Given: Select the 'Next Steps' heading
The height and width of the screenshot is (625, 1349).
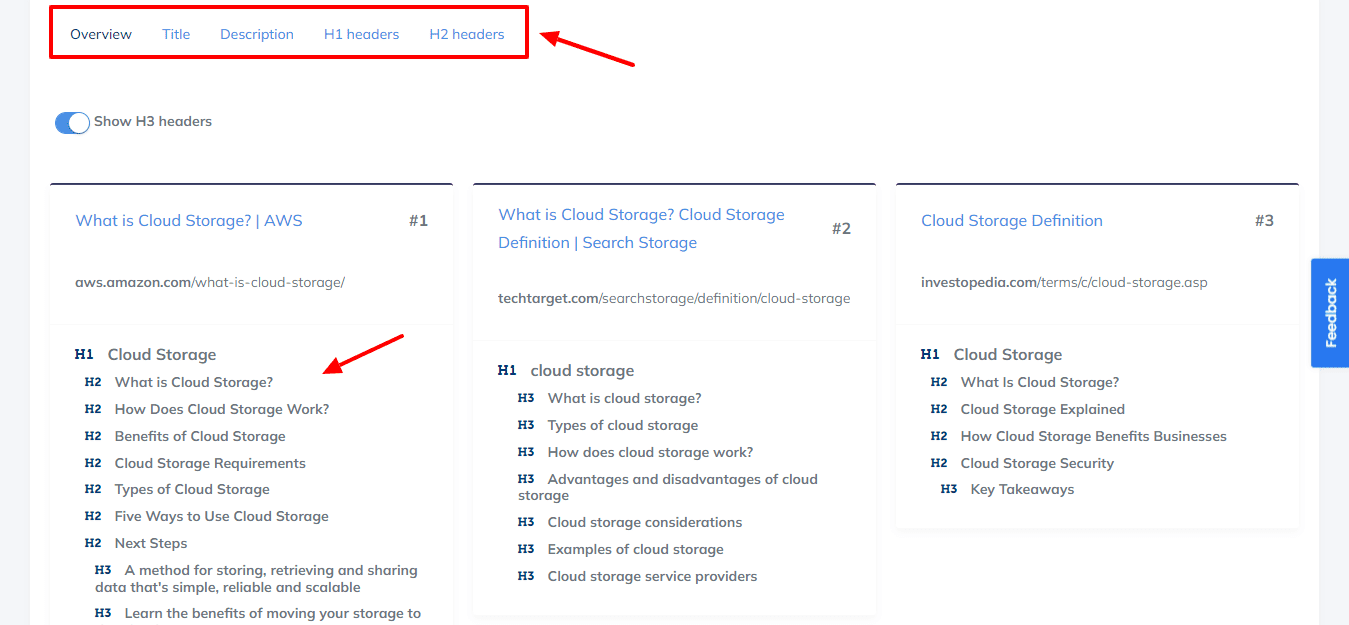Looking at the screenshot, I should (x=151, y=543).
